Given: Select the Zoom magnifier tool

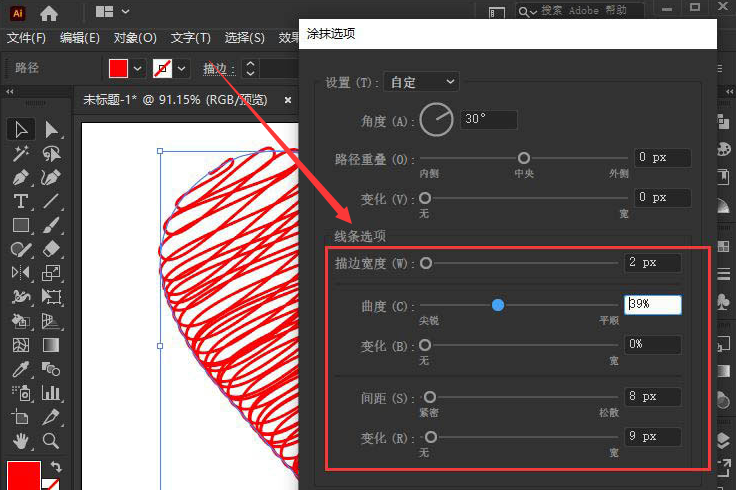Looking at the screenshot, I should pos(51,441).
